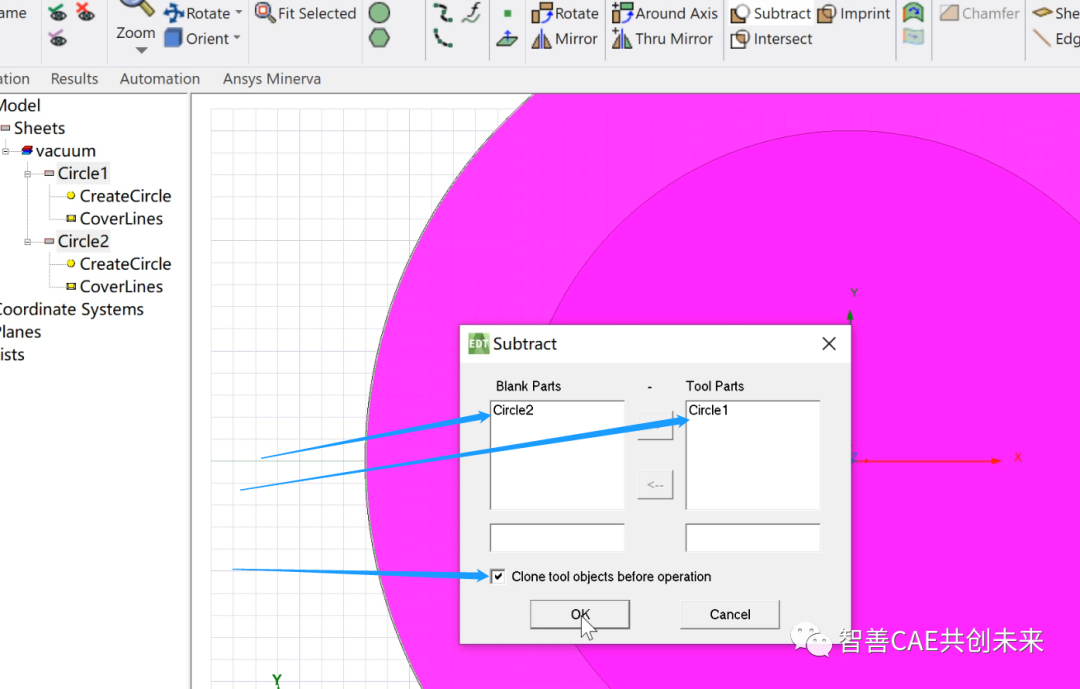Select the green circle drawing tool
Image resolution: width=1080 pixels, height=689 pixels.
379,13
